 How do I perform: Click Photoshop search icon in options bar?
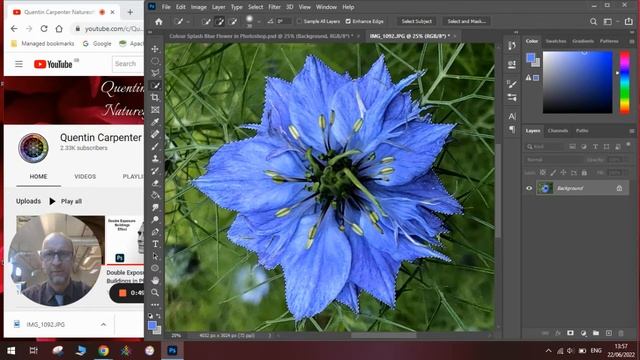593,22
